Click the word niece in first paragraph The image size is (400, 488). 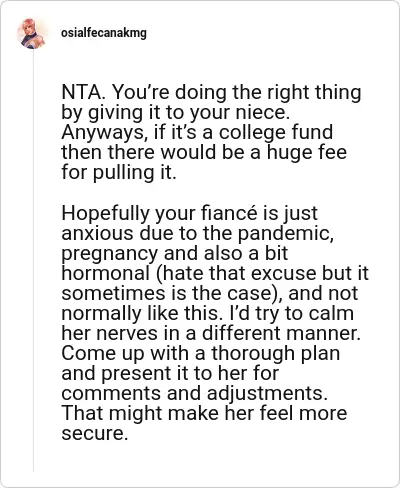261,112
